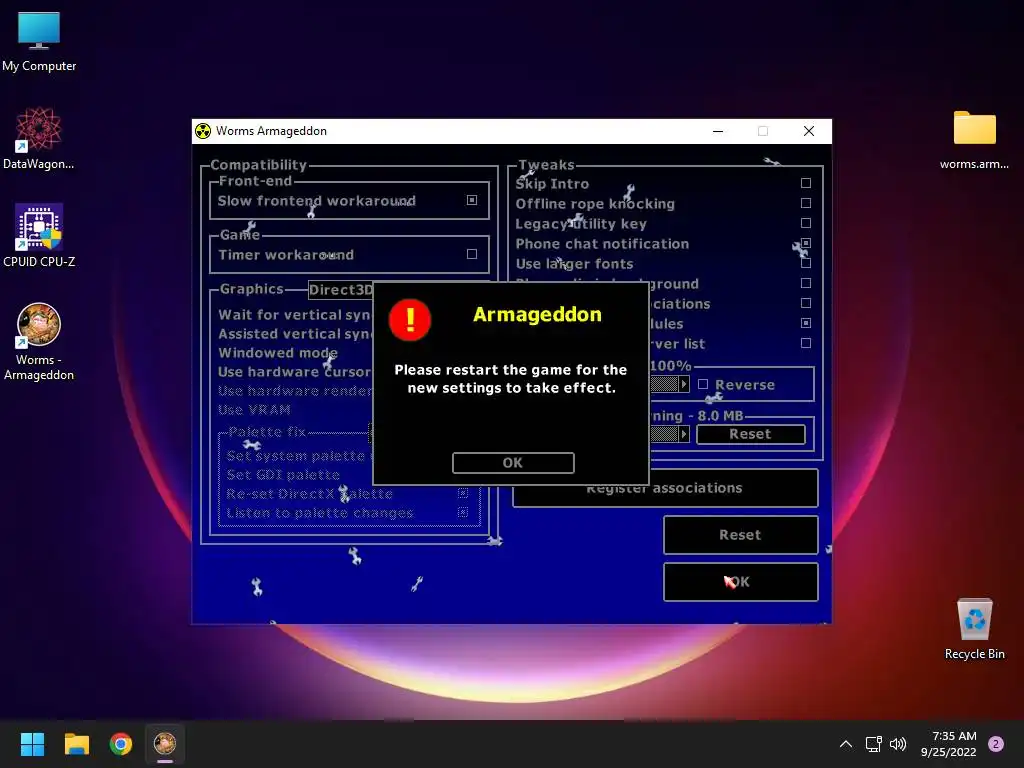
Task: Click the Use hardware cursor label
Action: [295, 372]
